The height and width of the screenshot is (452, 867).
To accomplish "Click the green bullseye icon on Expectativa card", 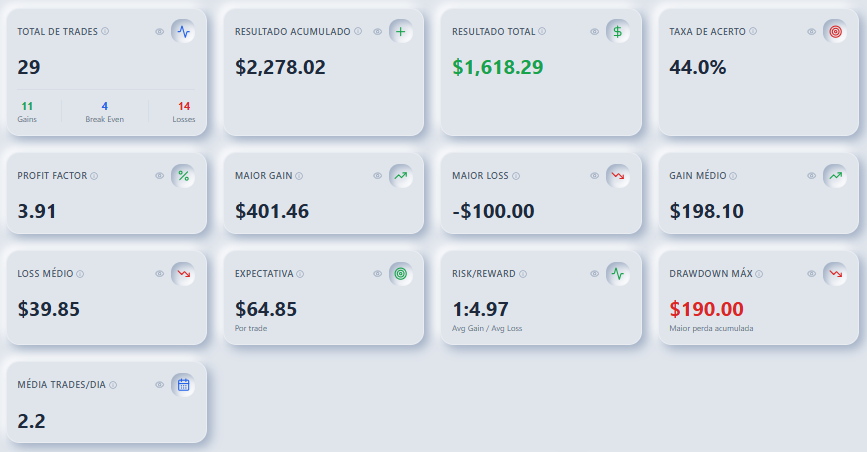I will (400, 274).
